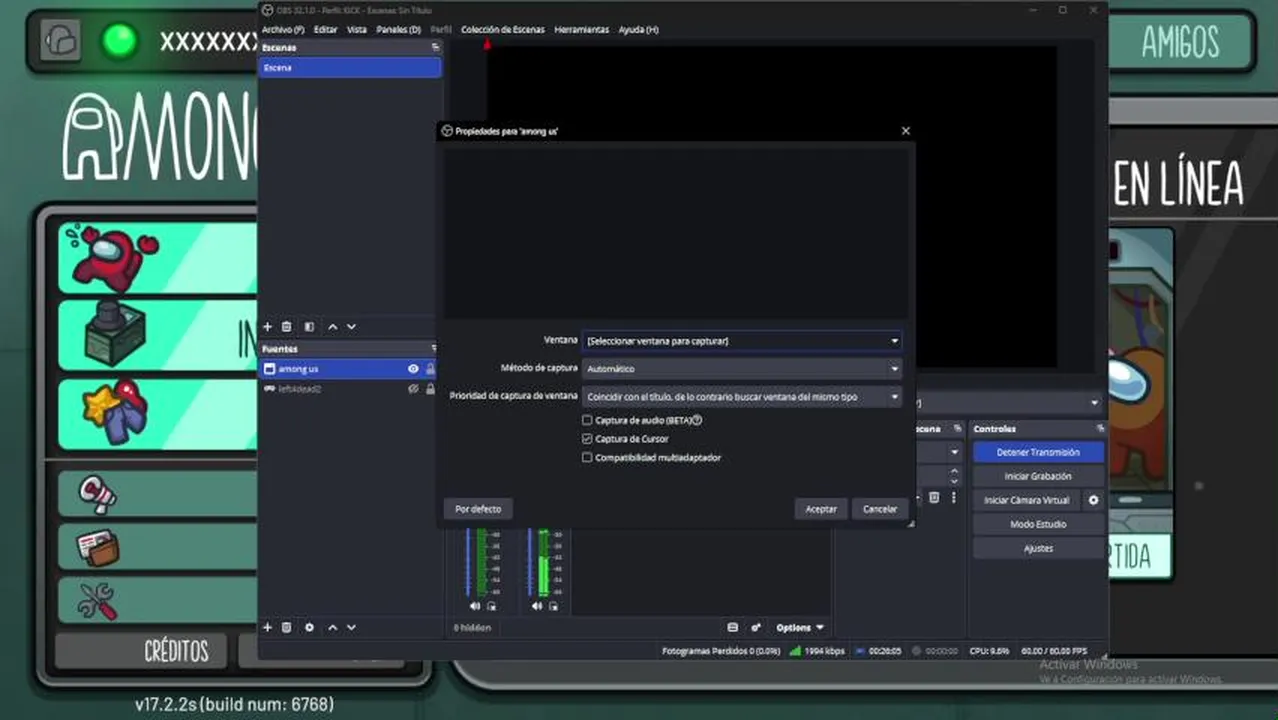Click Iniciar Grabación button
This screenshot has height=720, width=1278.
point(1038,476)
